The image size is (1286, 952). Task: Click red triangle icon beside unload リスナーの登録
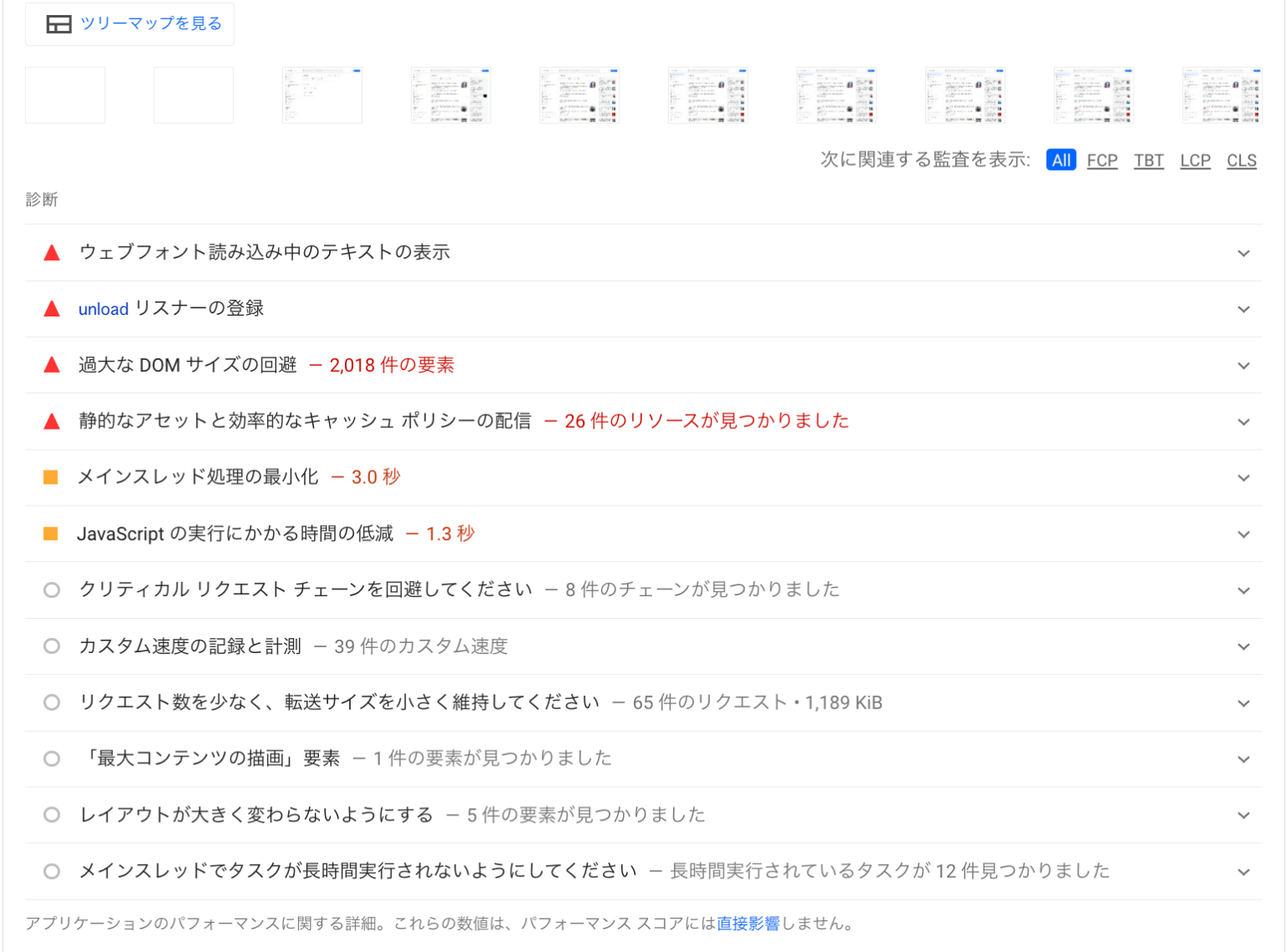point(52,309)
